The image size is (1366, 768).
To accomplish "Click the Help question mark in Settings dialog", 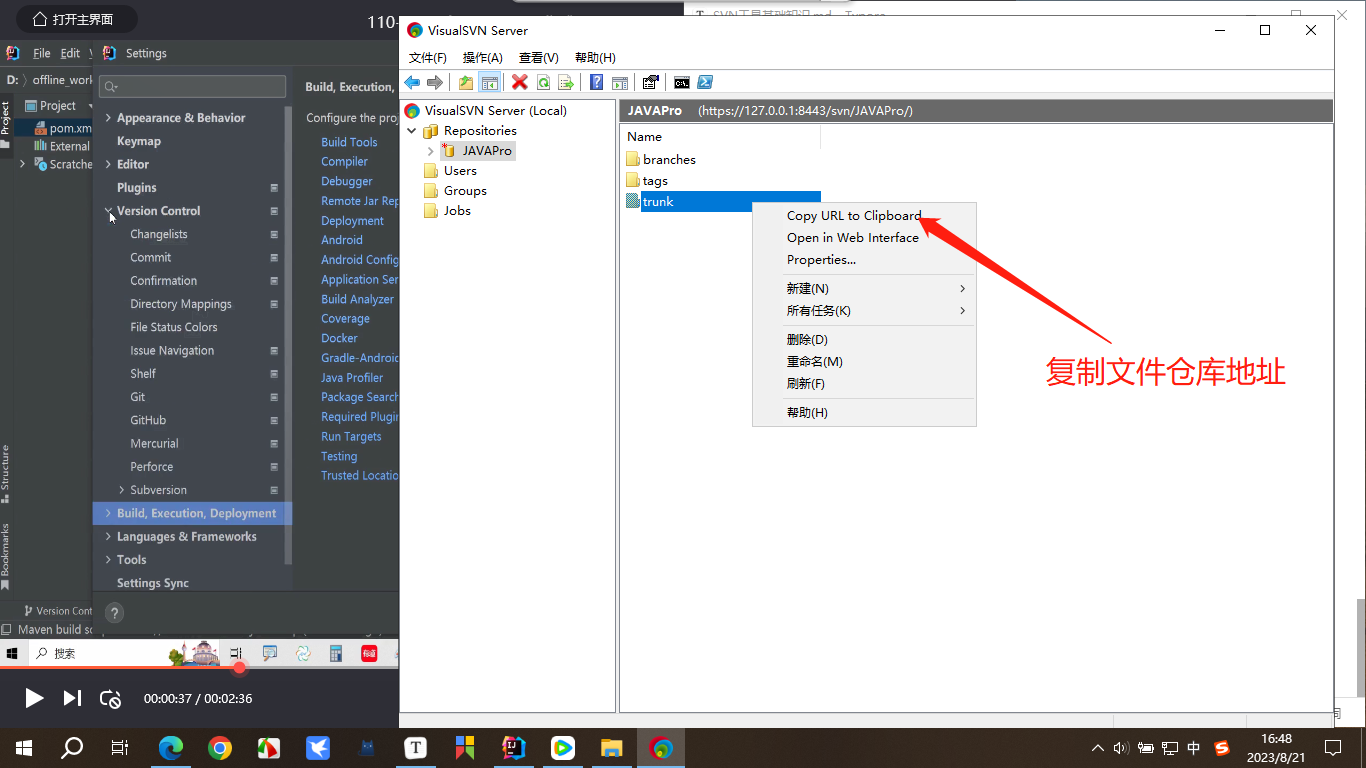I will (x=114, y=613).
